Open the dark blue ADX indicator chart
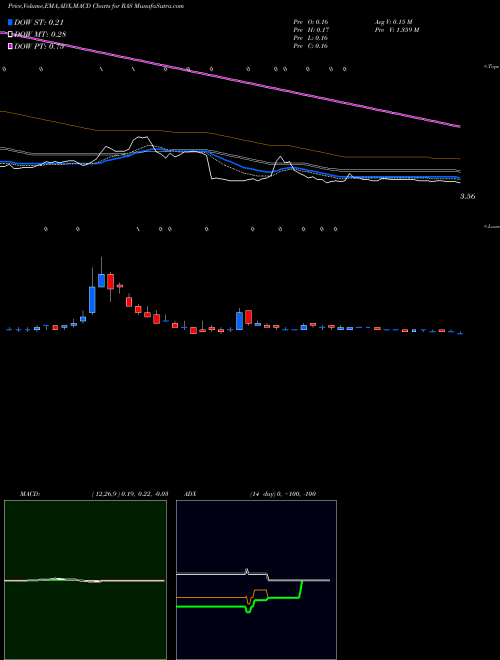The height and width of the screenshot is (660, 500). [x=256, y=580]
